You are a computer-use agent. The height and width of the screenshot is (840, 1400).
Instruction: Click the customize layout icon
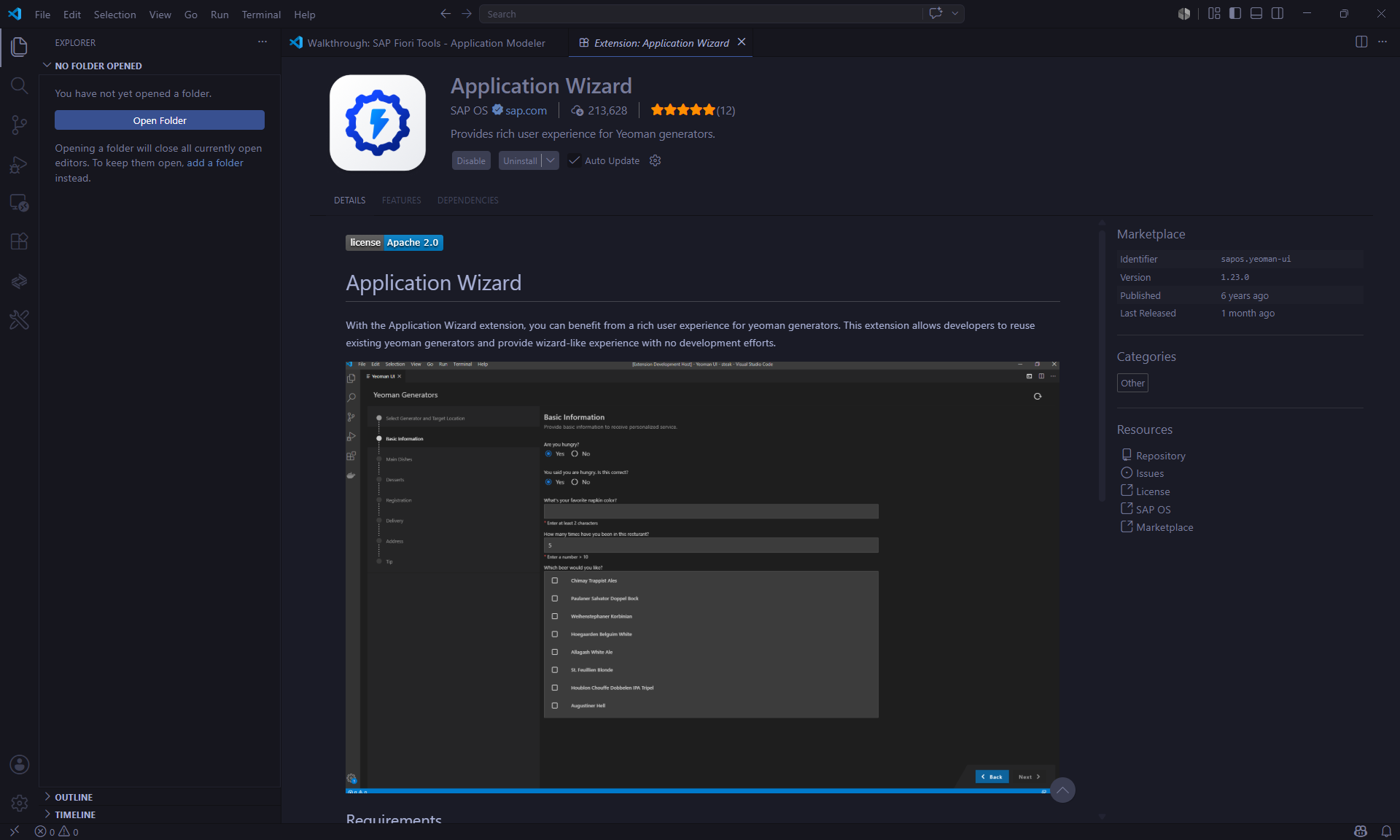pyautogui.click(x=1213, y=13)
